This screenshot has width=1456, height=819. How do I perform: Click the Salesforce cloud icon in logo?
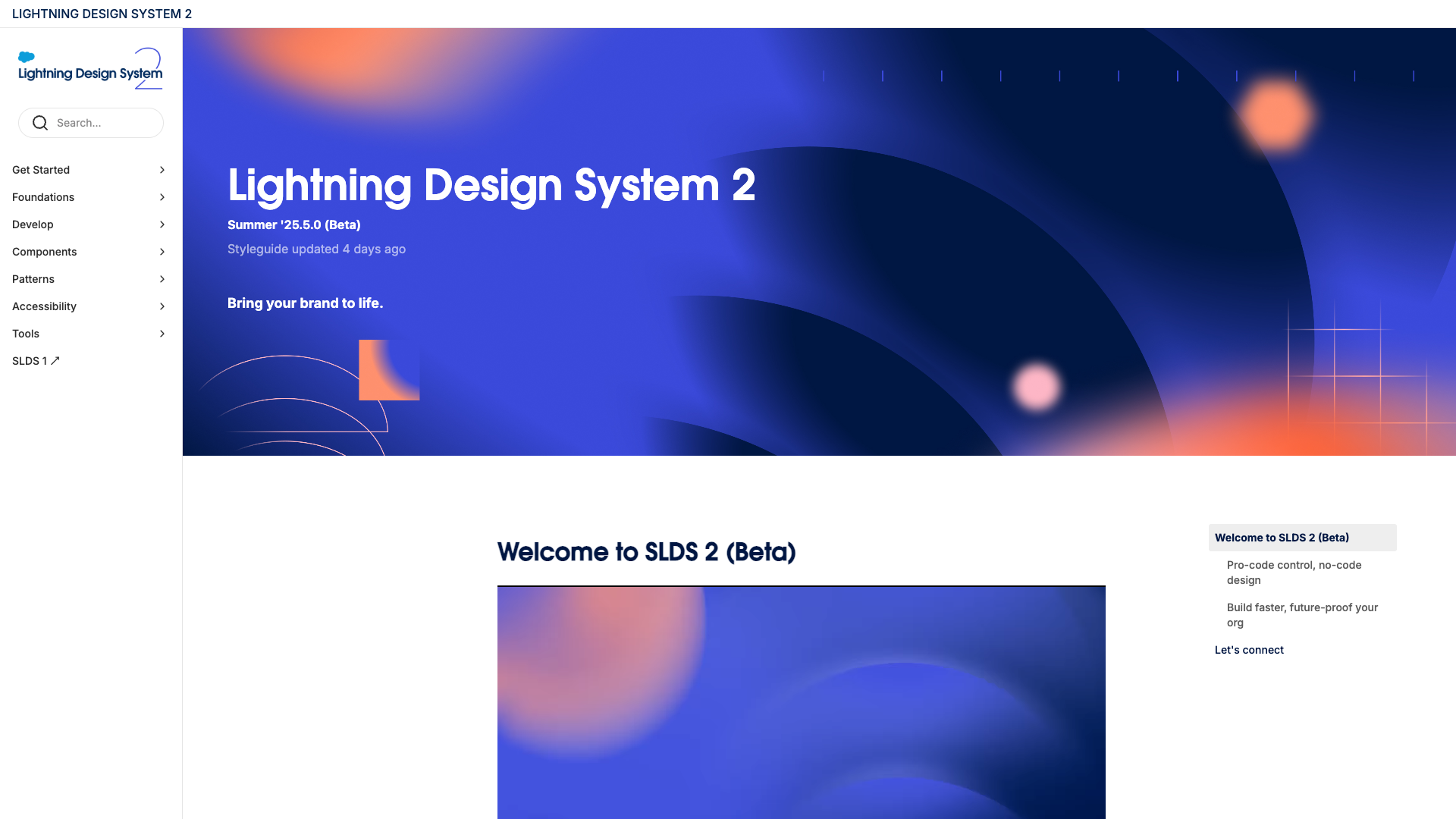pos(27,57)
